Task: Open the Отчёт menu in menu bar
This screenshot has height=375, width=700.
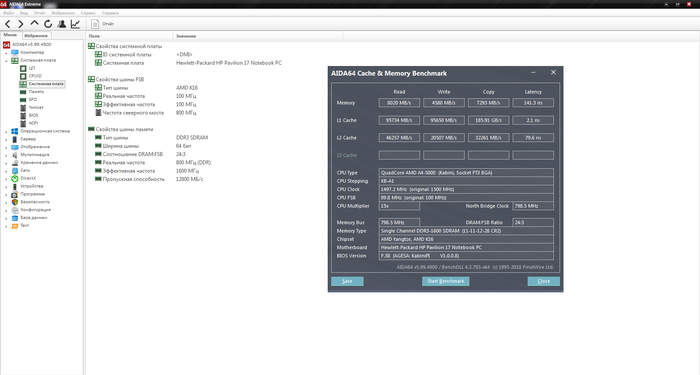Action: (40, 13)
